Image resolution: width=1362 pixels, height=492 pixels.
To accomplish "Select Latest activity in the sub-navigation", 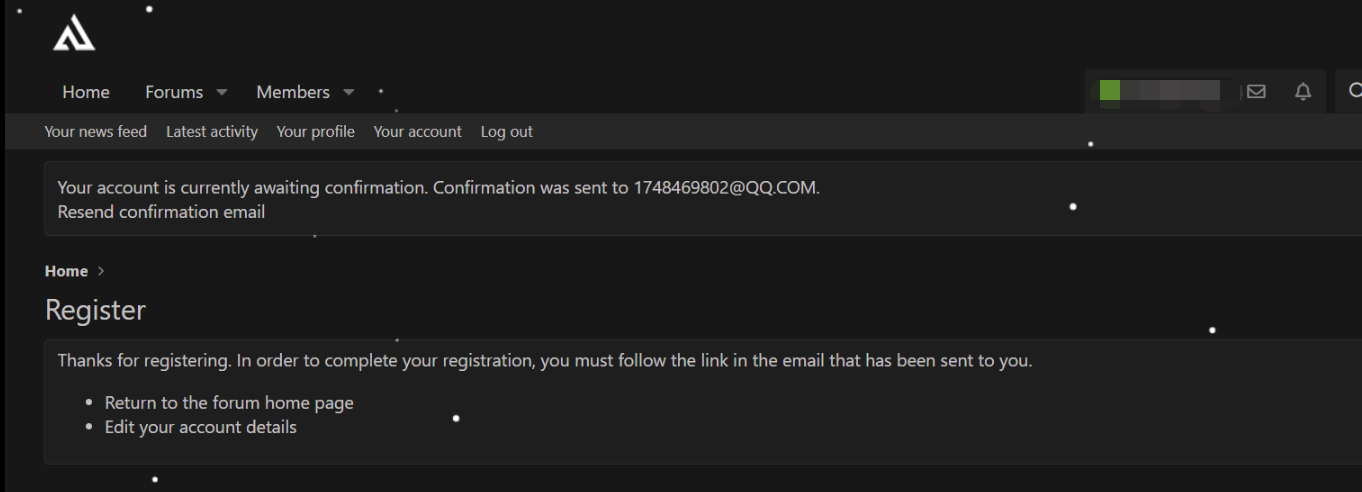I will [x=212, y=131].
